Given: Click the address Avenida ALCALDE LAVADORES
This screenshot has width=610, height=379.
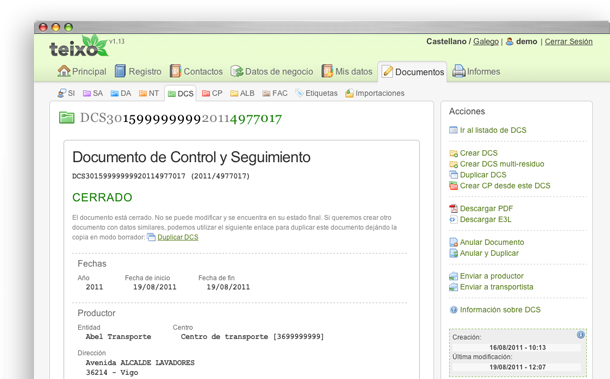Looking at the screenshot, I should [x=140, y=363].
